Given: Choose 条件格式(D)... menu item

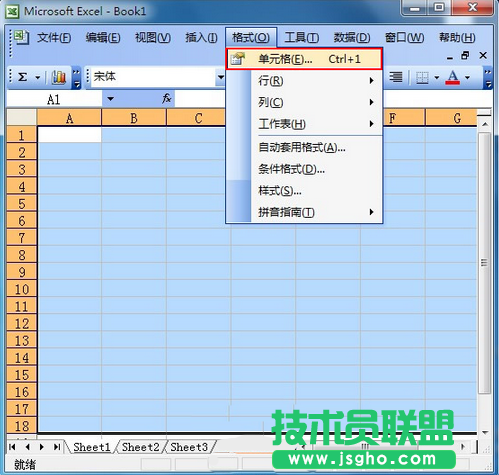Looking at the screenshot, I should tap(304, 169).
